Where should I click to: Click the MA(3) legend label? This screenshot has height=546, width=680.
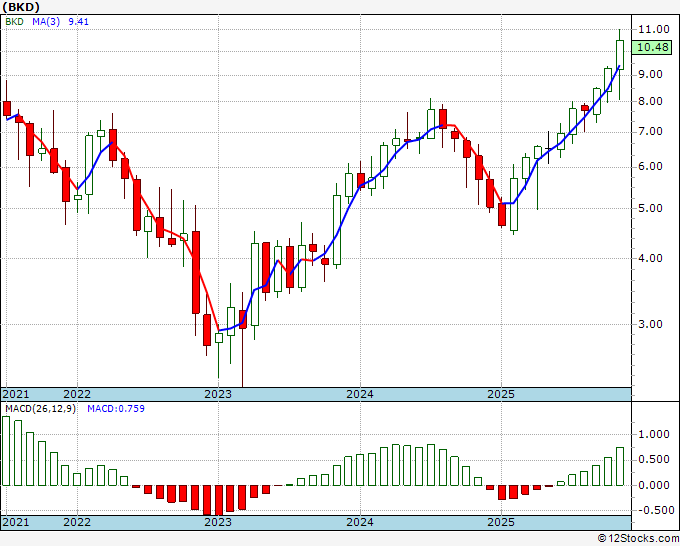point(46,22)
